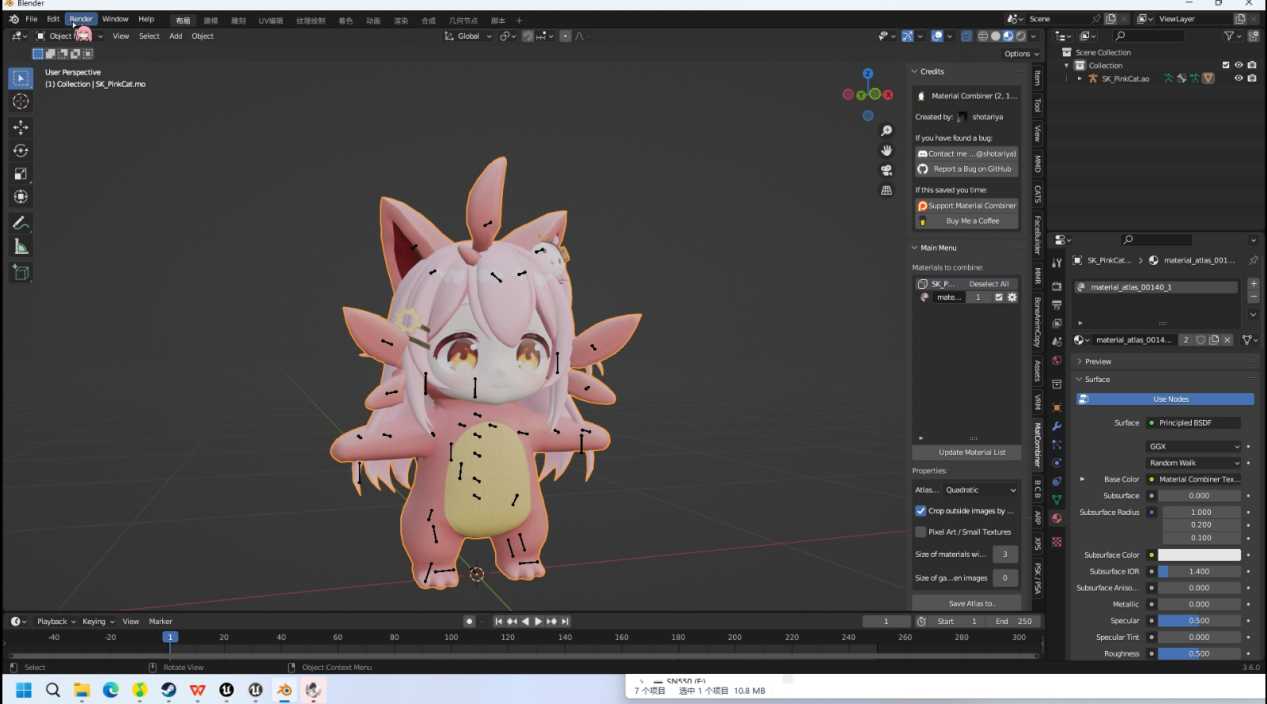
Task: Collapse the Surface panel section
Action: pyautogui.click(x=1097, y=379)
